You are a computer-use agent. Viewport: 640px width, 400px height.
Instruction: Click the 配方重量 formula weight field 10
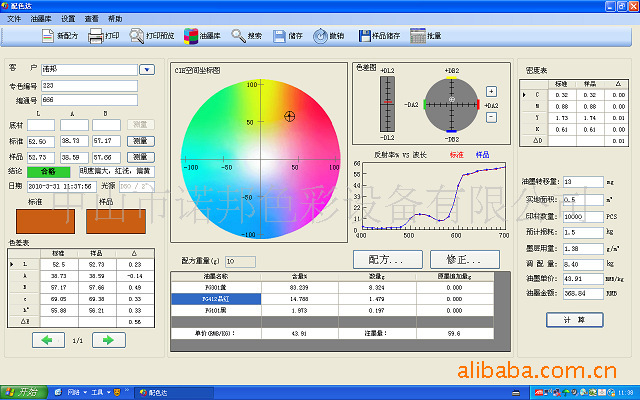[240, 262]
